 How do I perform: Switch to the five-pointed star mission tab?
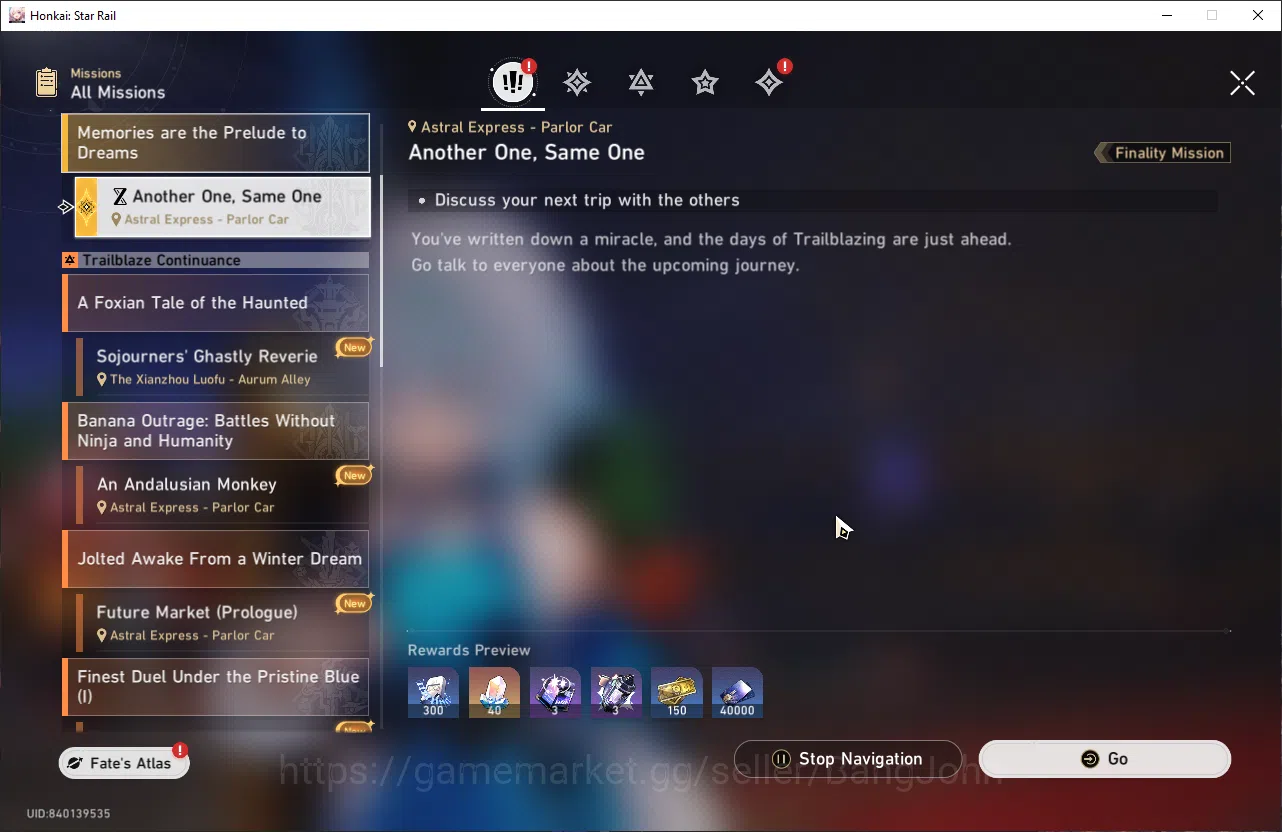[705, 83]
